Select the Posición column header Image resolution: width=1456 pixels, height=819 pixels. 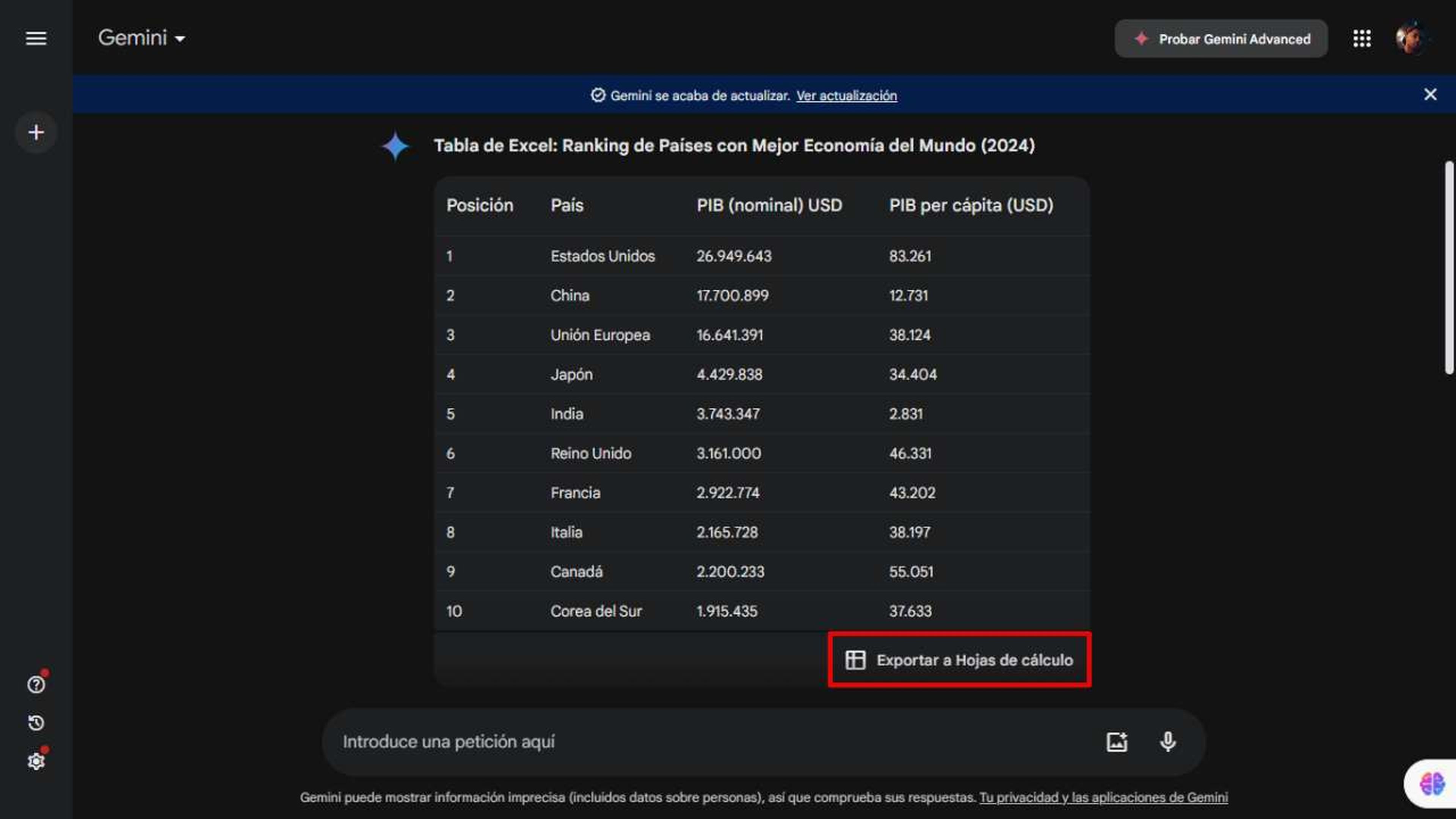click(480, 205)
